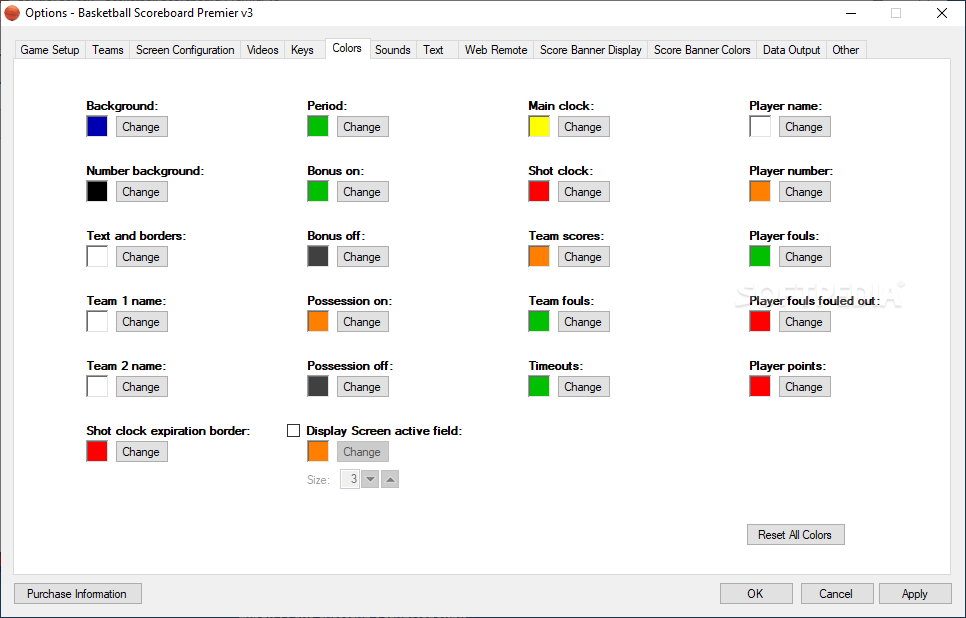Increase active field size with up arrow
The image size is (966, 618).
coord(390,479)
